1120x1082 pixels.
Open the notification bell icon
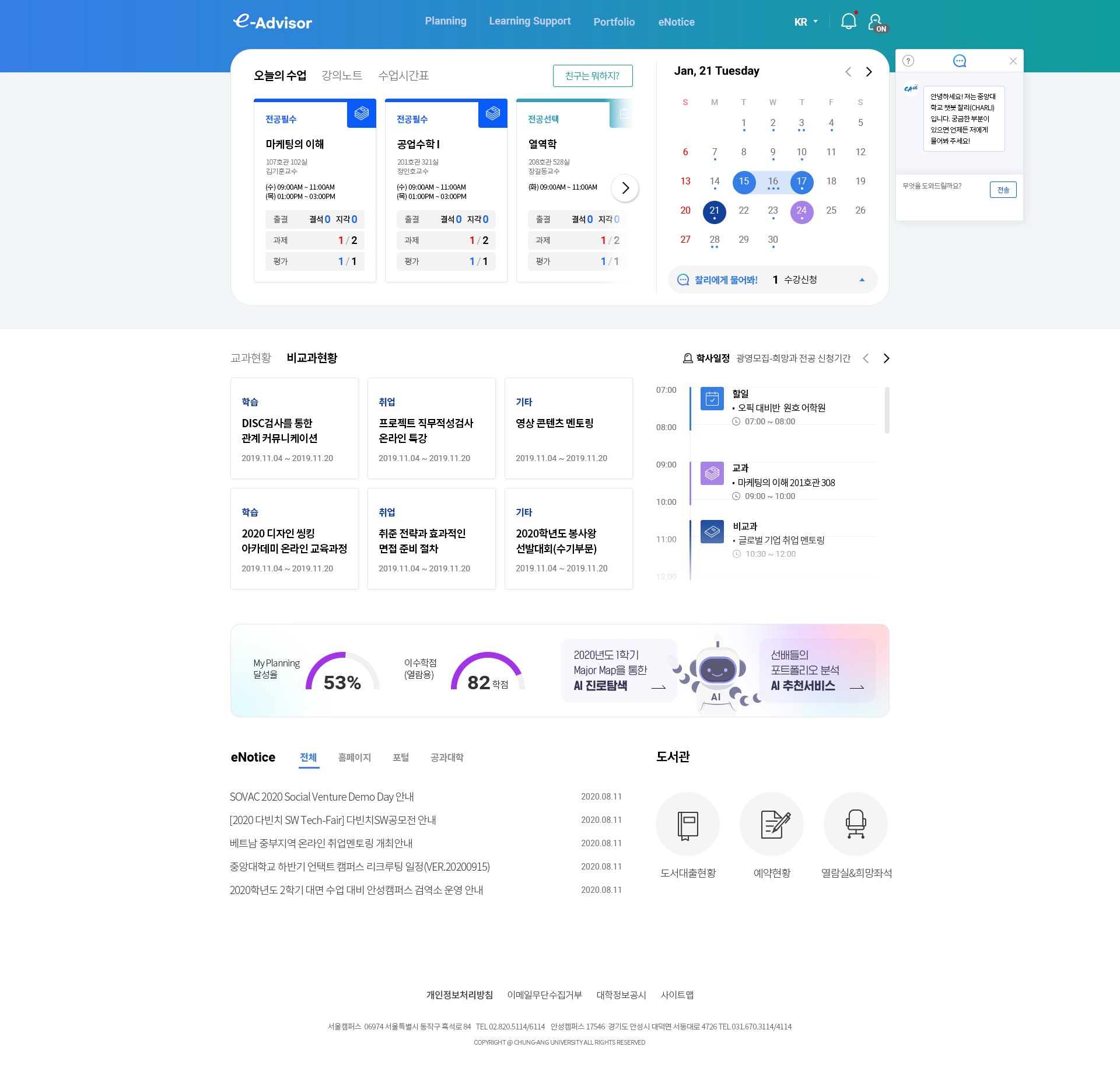click(848, 22)
